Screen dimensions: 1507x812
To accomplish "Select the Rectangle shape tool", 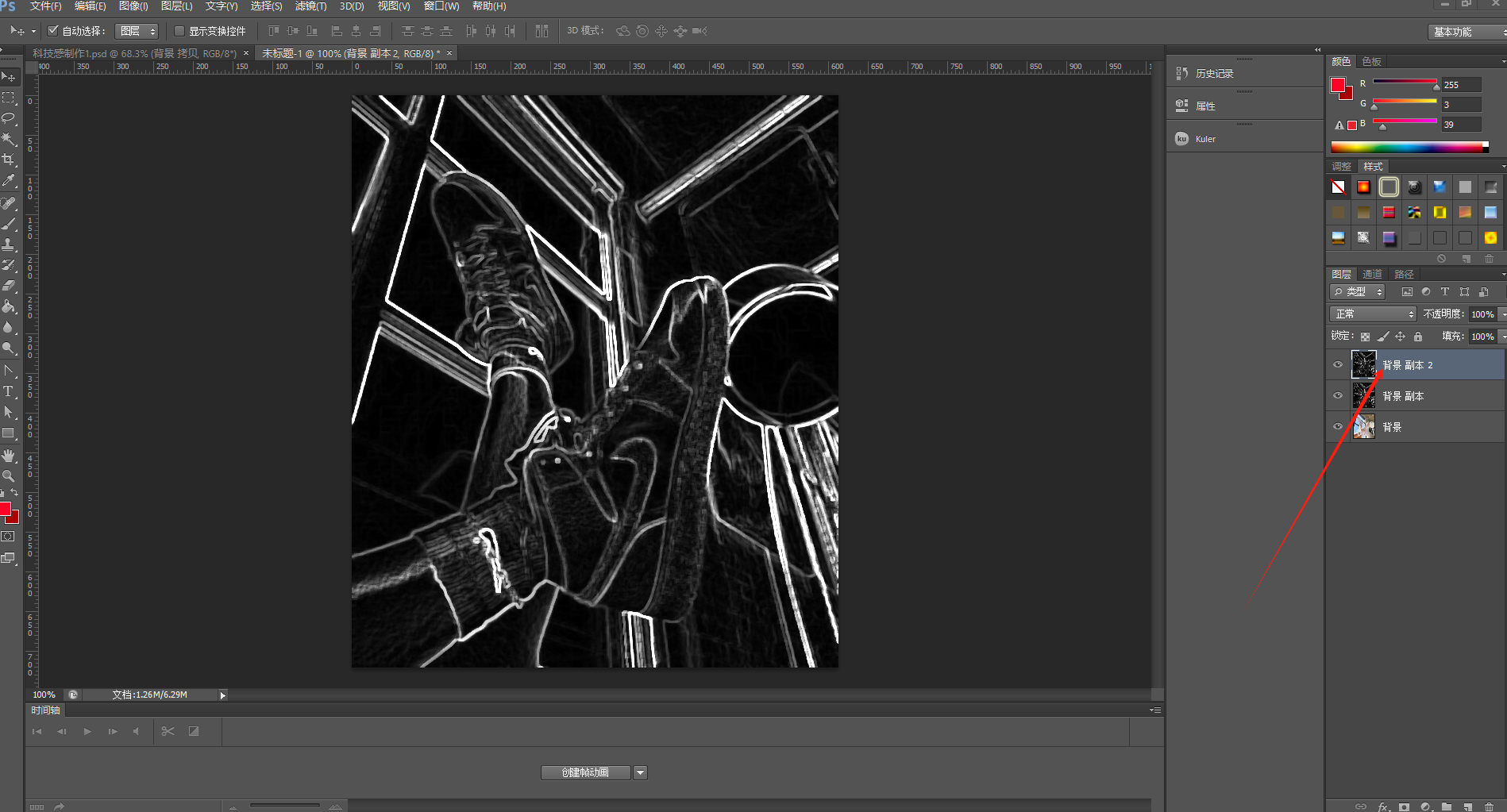I will [x=9, y=433].
